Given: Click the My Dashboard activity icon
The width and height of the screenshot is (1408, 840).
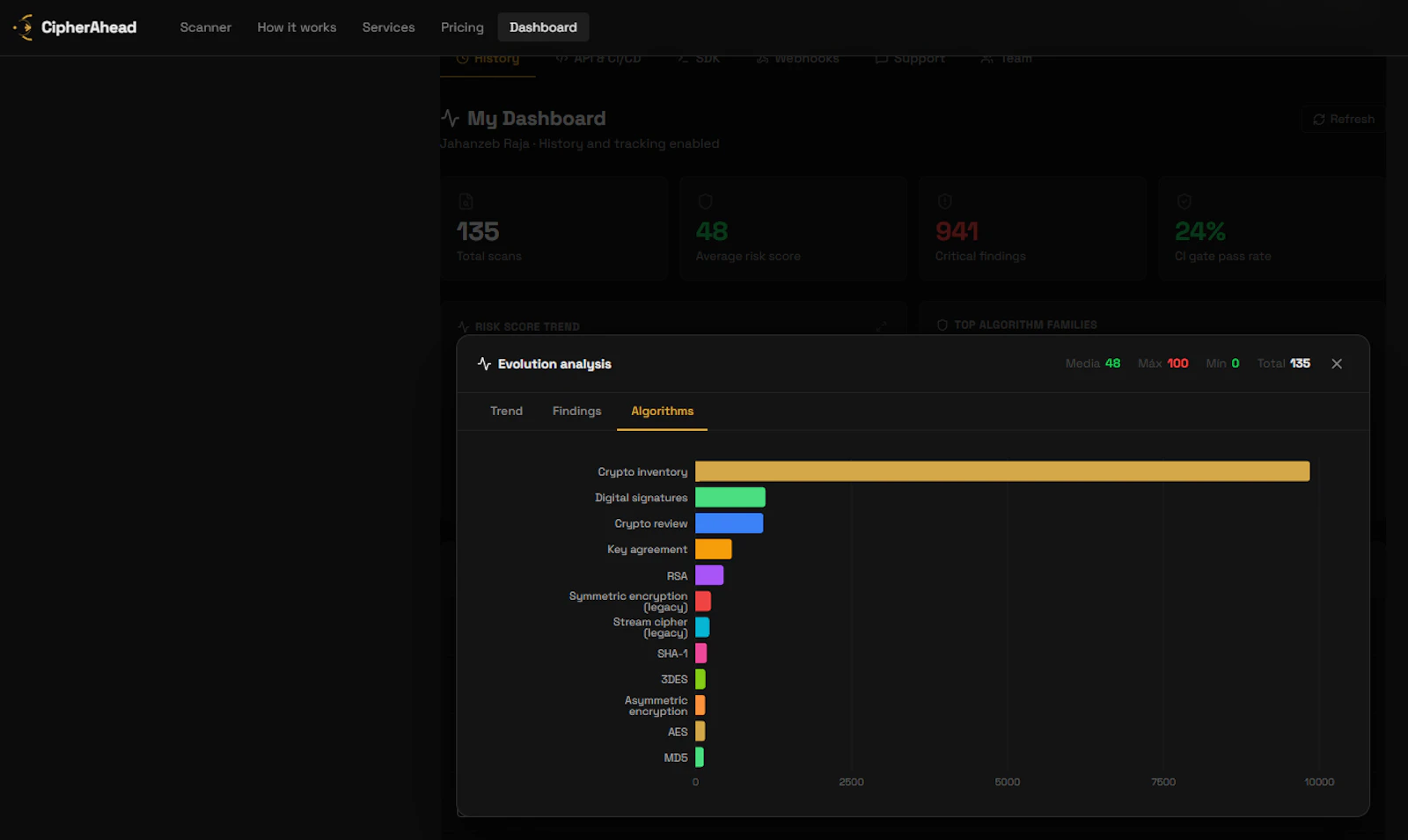Looking at the screenshot, I should (x=451, y=118).
